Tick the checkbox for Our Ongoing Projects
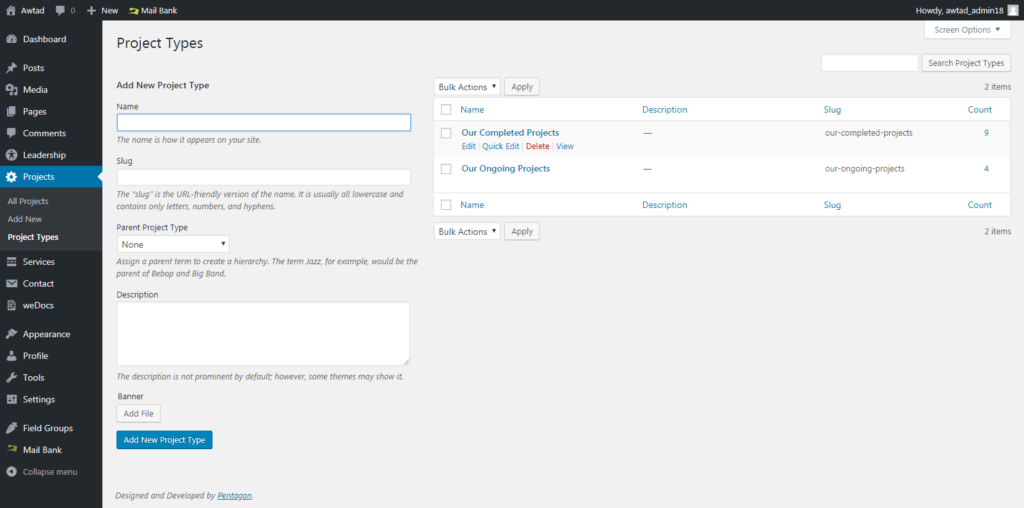1024x508 pixels. coord(446,169)
